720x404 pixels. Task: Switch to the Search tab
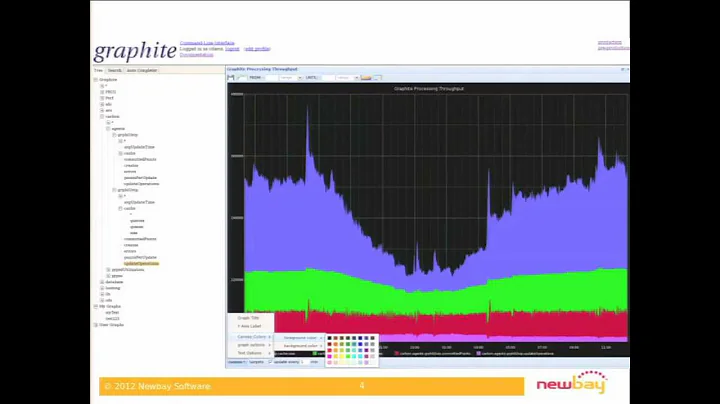(x=114, y=70)
